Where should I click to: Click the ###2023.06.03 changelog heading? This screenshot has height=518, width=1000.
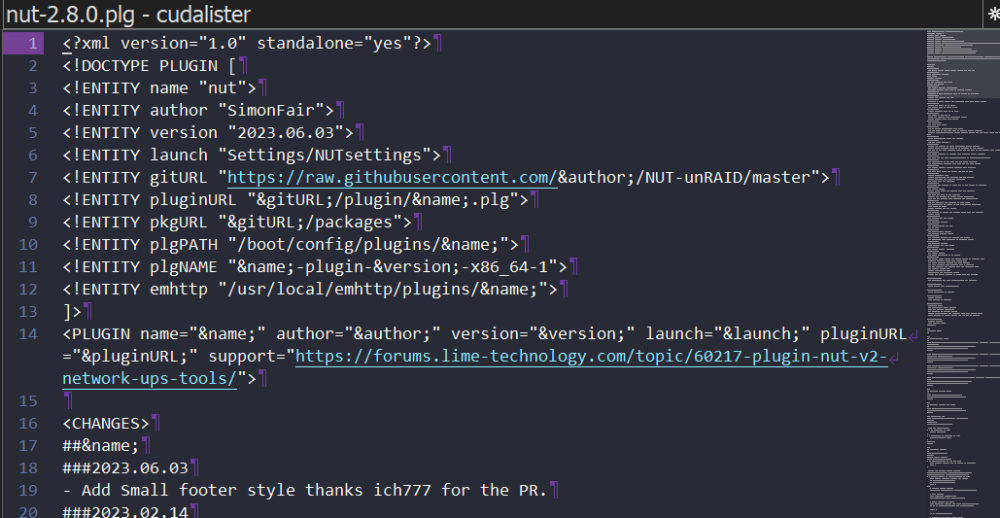pyautogui.click(x=125, y=468)
